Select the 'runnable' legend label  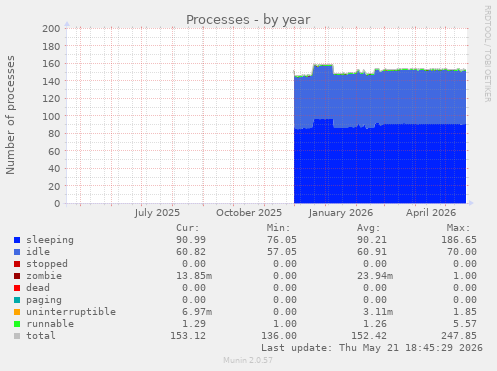[50, 324]
